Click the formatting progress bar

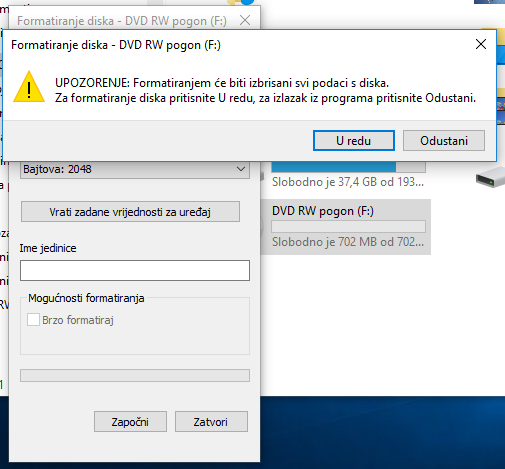[135, 375]
